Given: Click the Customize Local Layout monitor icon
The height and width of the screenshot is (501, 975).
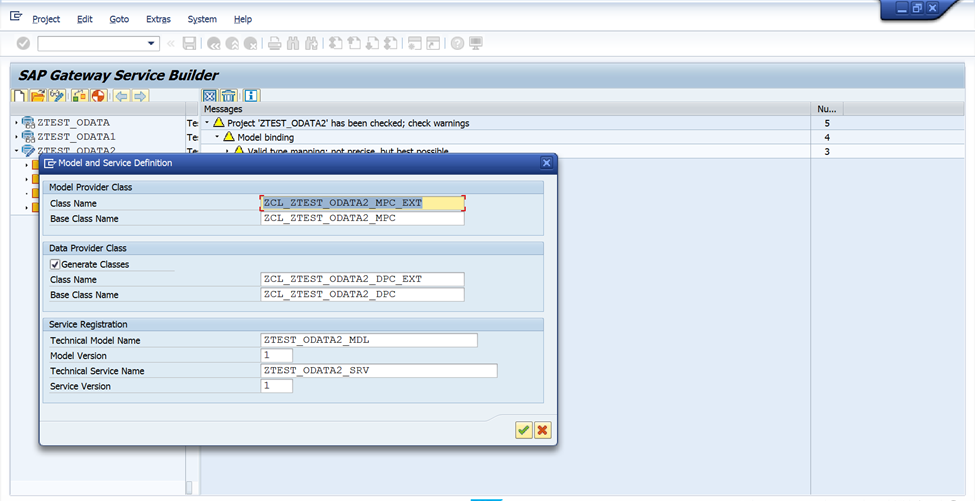Looking at the screenshot, I should click(x=476, y=44).
